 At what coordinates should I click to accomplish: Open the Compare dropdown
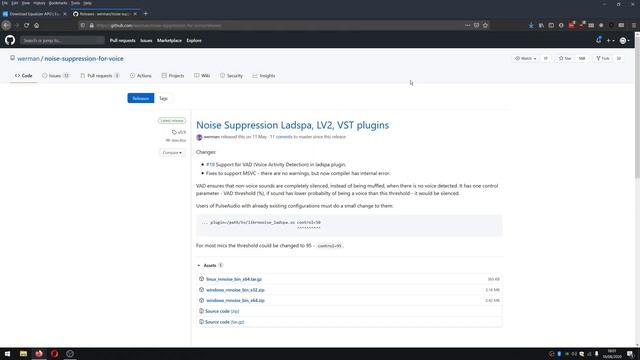172,153
